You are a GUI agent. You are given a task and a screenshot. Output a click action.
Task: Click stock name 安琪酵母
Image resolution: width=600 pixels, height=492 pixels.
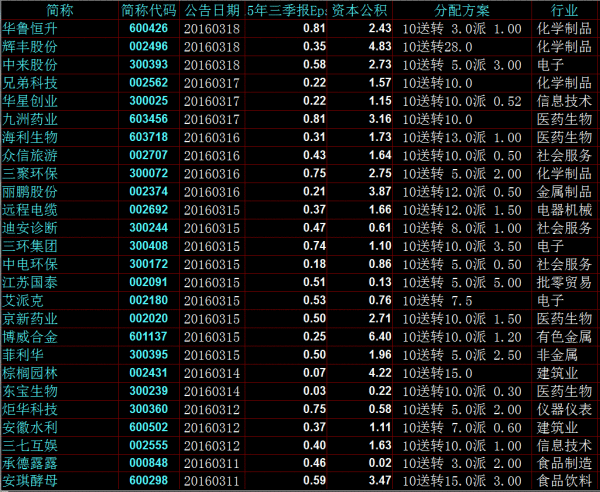click(30, 481)
